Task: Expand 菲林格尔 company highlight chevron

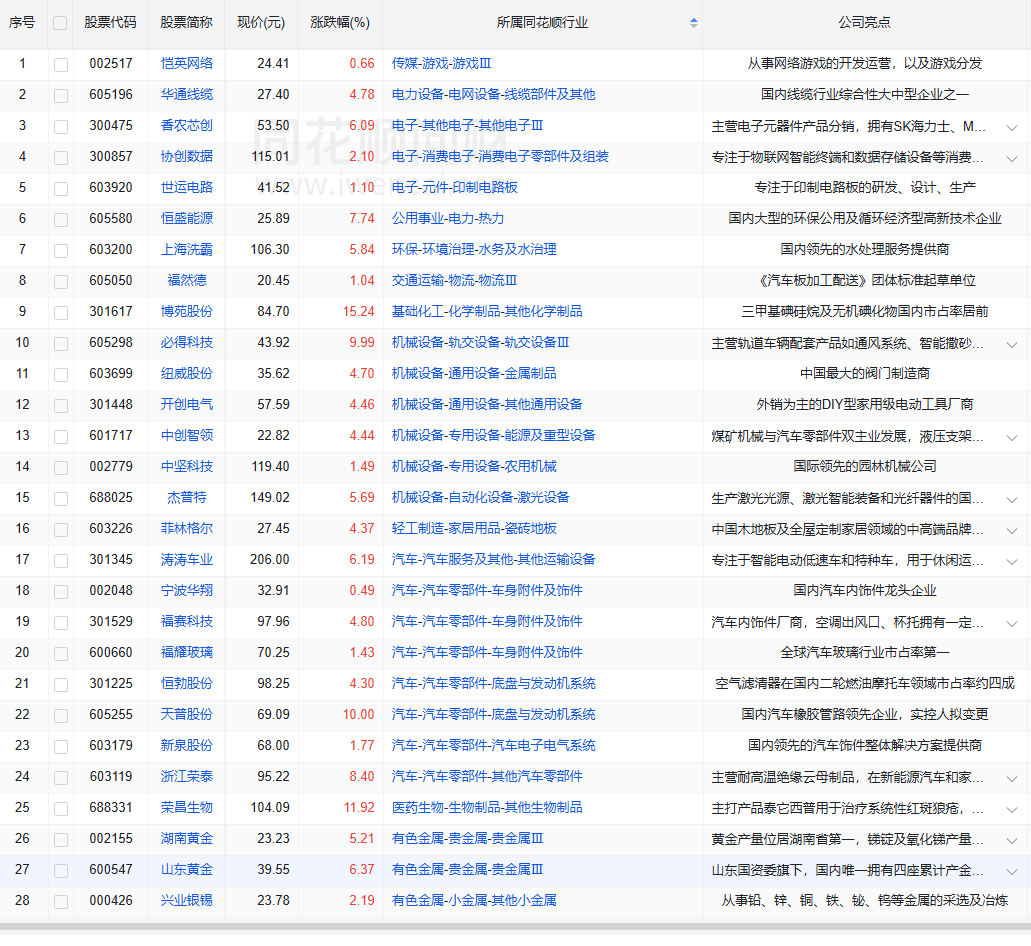Action: (x=1011, y=531)
